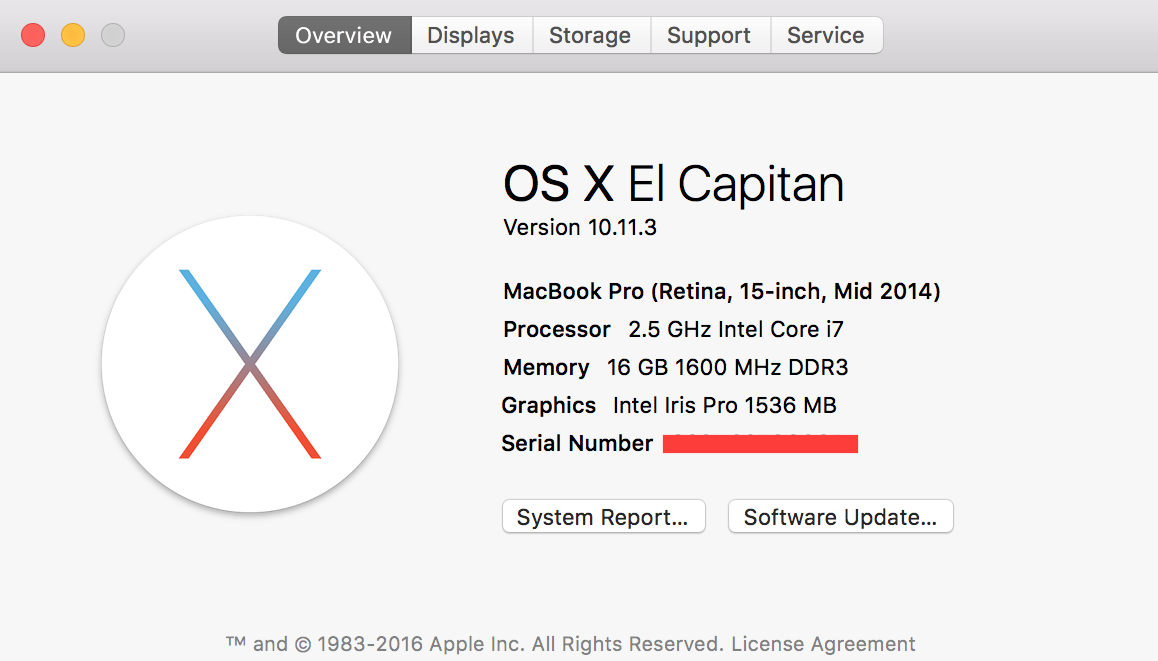The width and height of the screenshot is (1158, 661).
Task: Click the Memory 16 GB DDR3 line
Action: click(x=676, y=367)
